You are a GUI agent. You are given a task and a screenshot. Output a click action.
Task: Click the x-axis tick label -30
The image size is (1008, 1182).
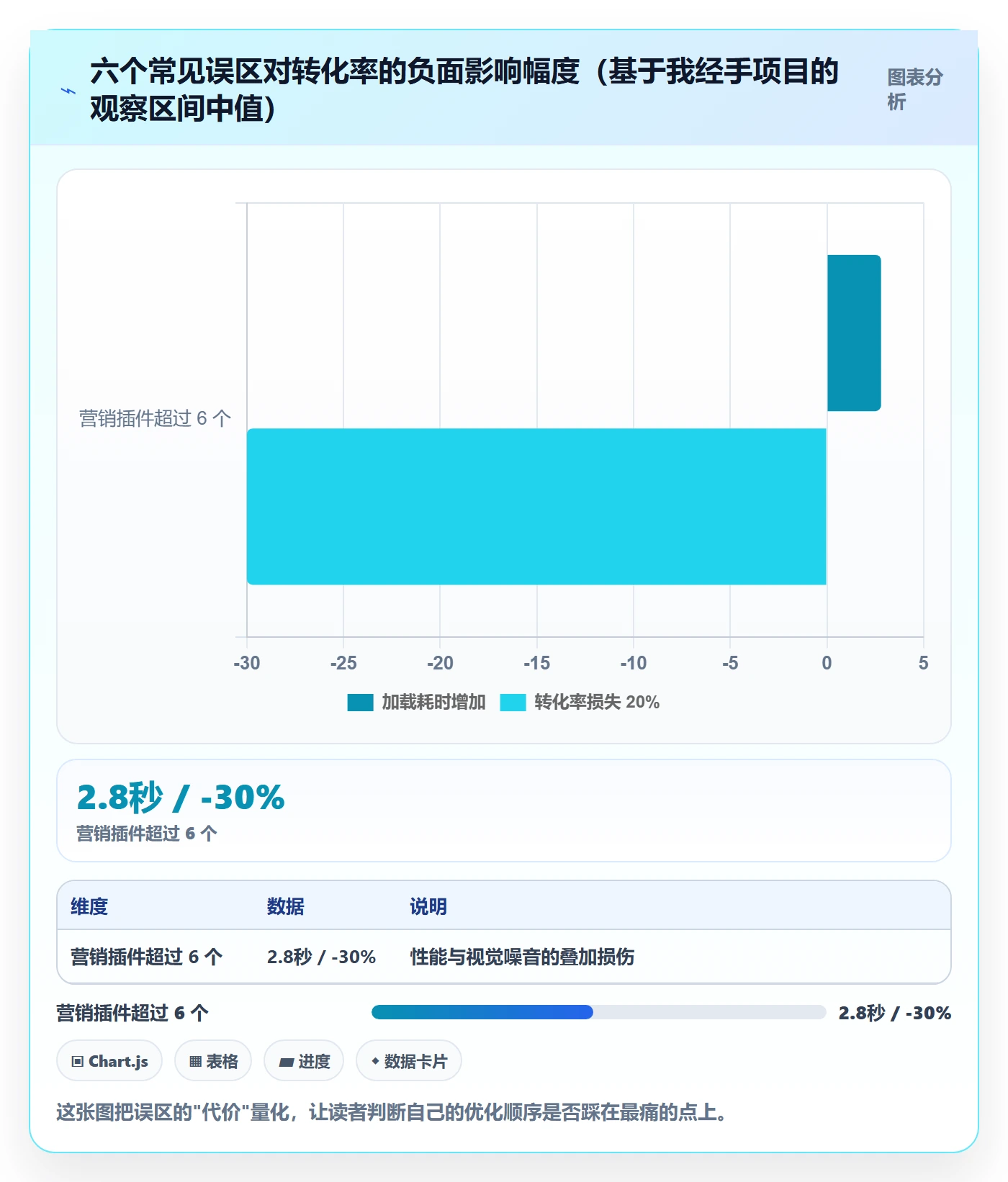[247, 663]
